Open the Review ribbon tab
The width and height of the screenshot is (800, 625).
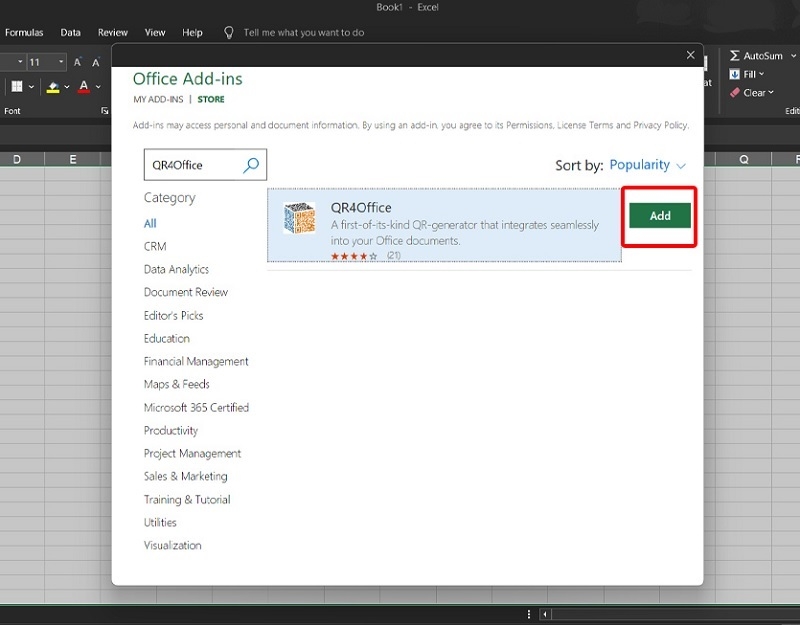tap(113, 32)
